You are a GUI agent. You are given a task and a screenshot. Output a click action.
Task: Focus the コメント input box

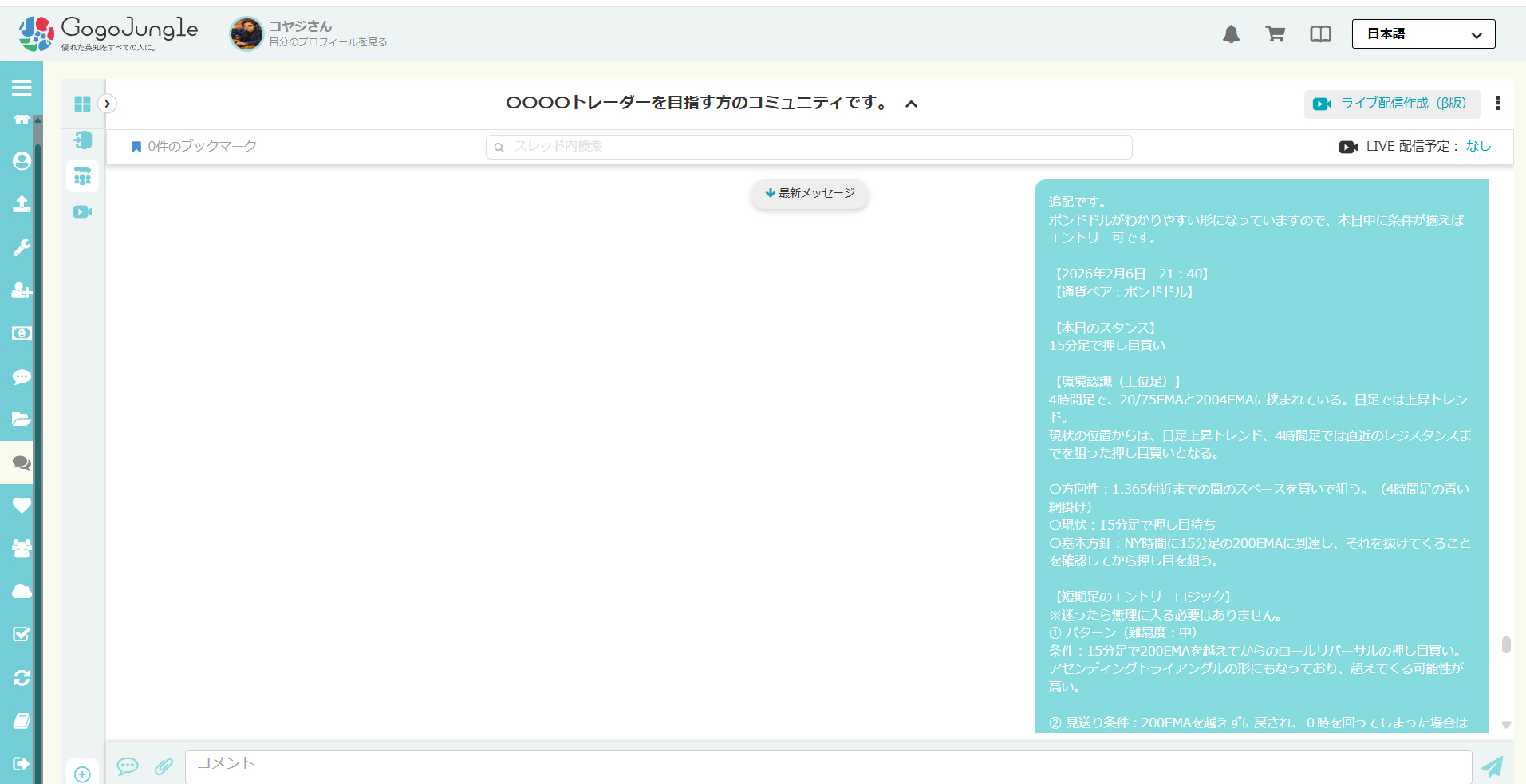click(828, 766)
